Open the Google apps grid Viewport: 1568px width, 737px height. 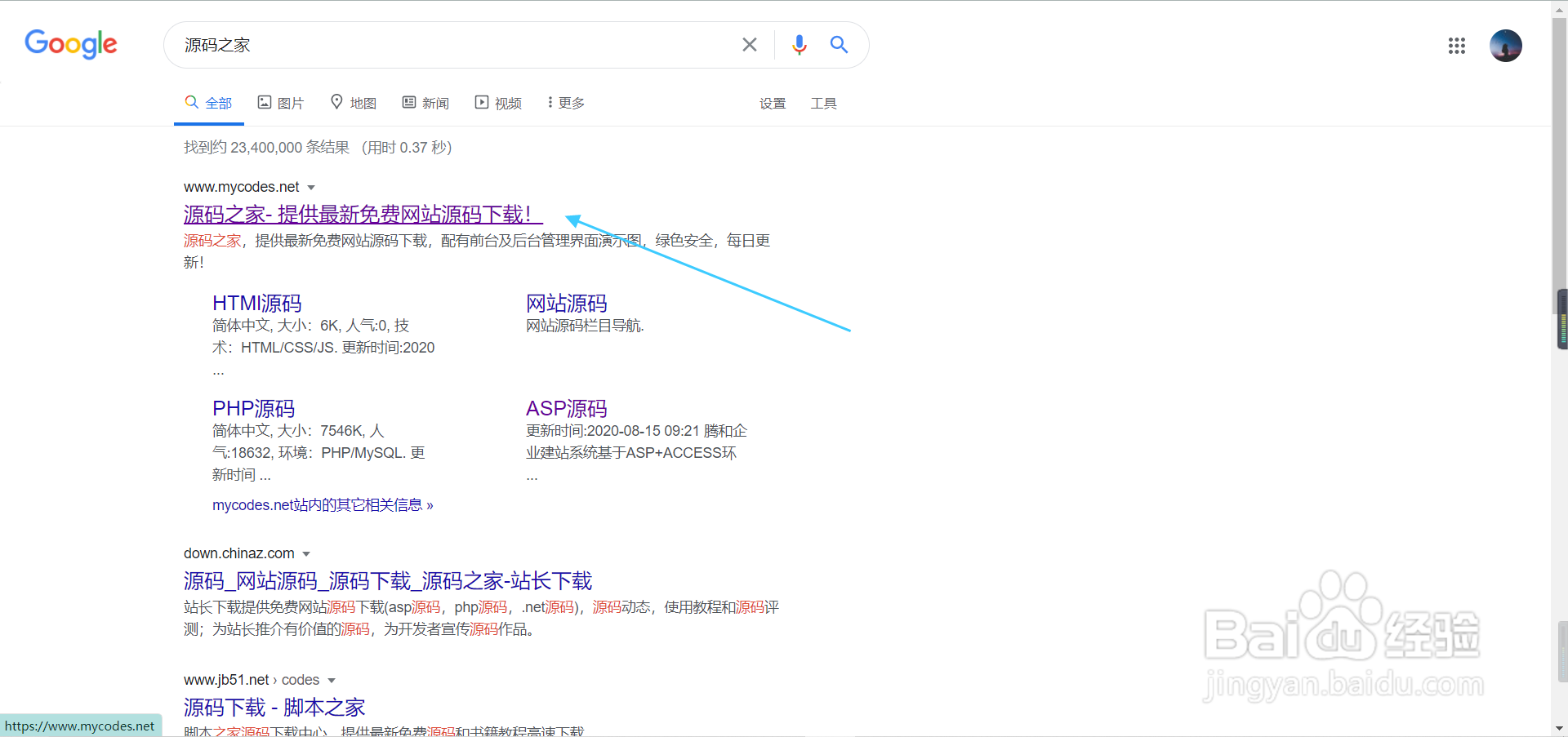tap(1457, 46)
